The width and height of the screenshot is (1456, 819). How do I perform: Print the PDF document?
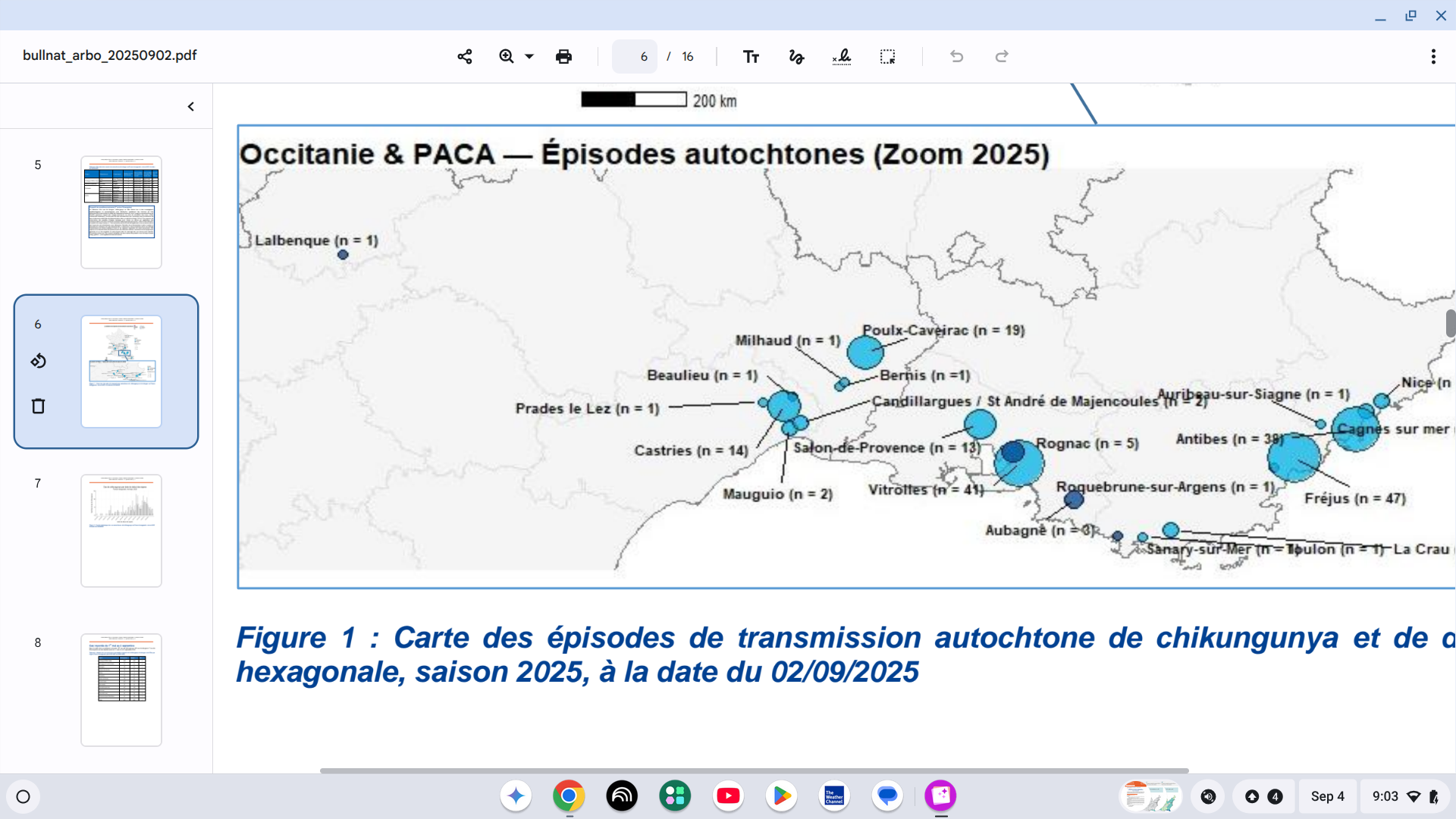point(563,57)
